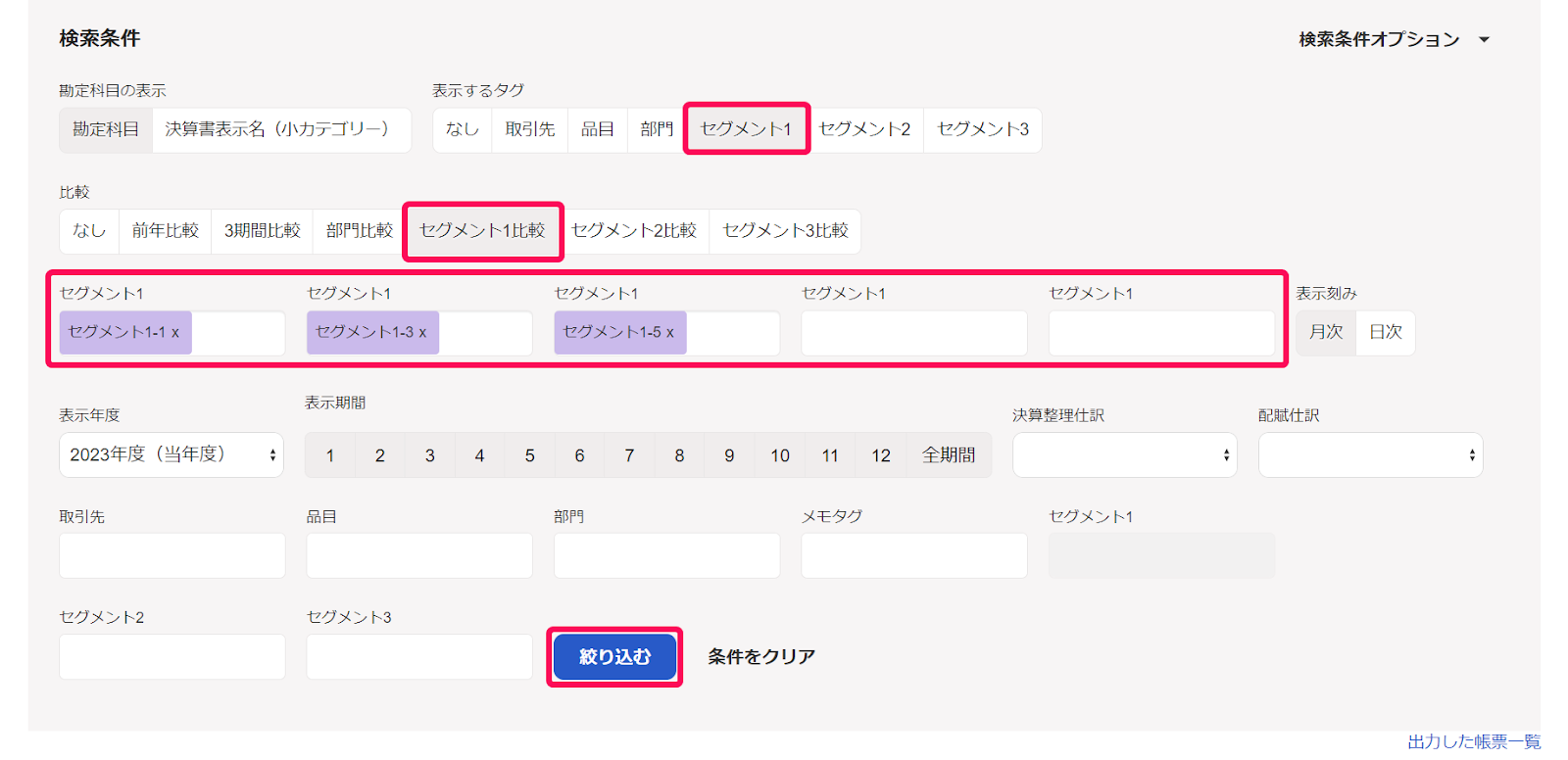The width and height of the screenshot is (1568, 760).
Task: Select セグメント1 tag option
Action: 746,129
